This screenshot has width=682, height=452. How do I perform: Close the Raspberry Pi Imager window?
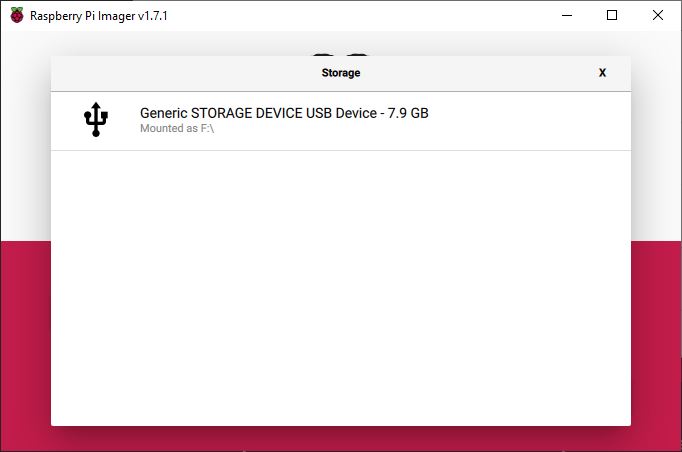tap(658, 16)
